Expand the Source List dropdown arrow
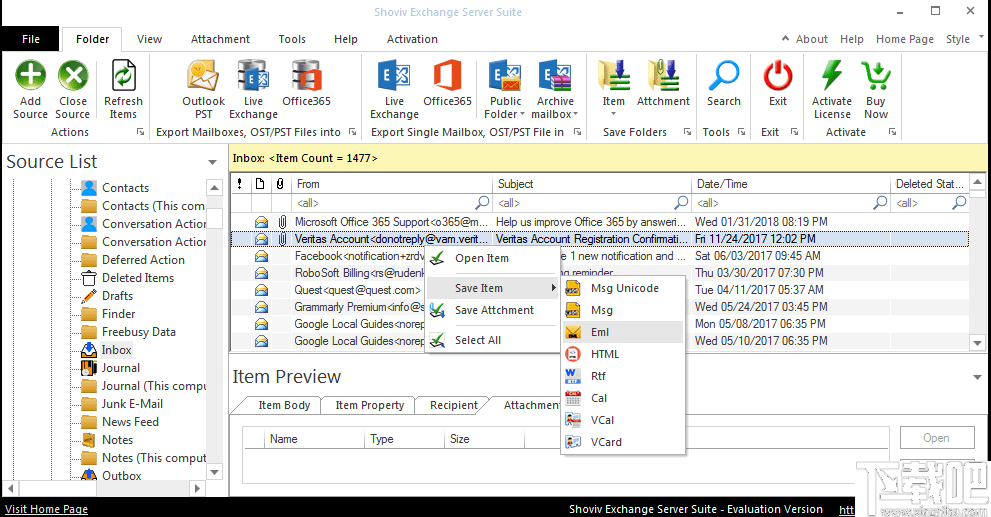Image resolution: width=991 pixels, height=517 pixels. [x=212, y=162]
